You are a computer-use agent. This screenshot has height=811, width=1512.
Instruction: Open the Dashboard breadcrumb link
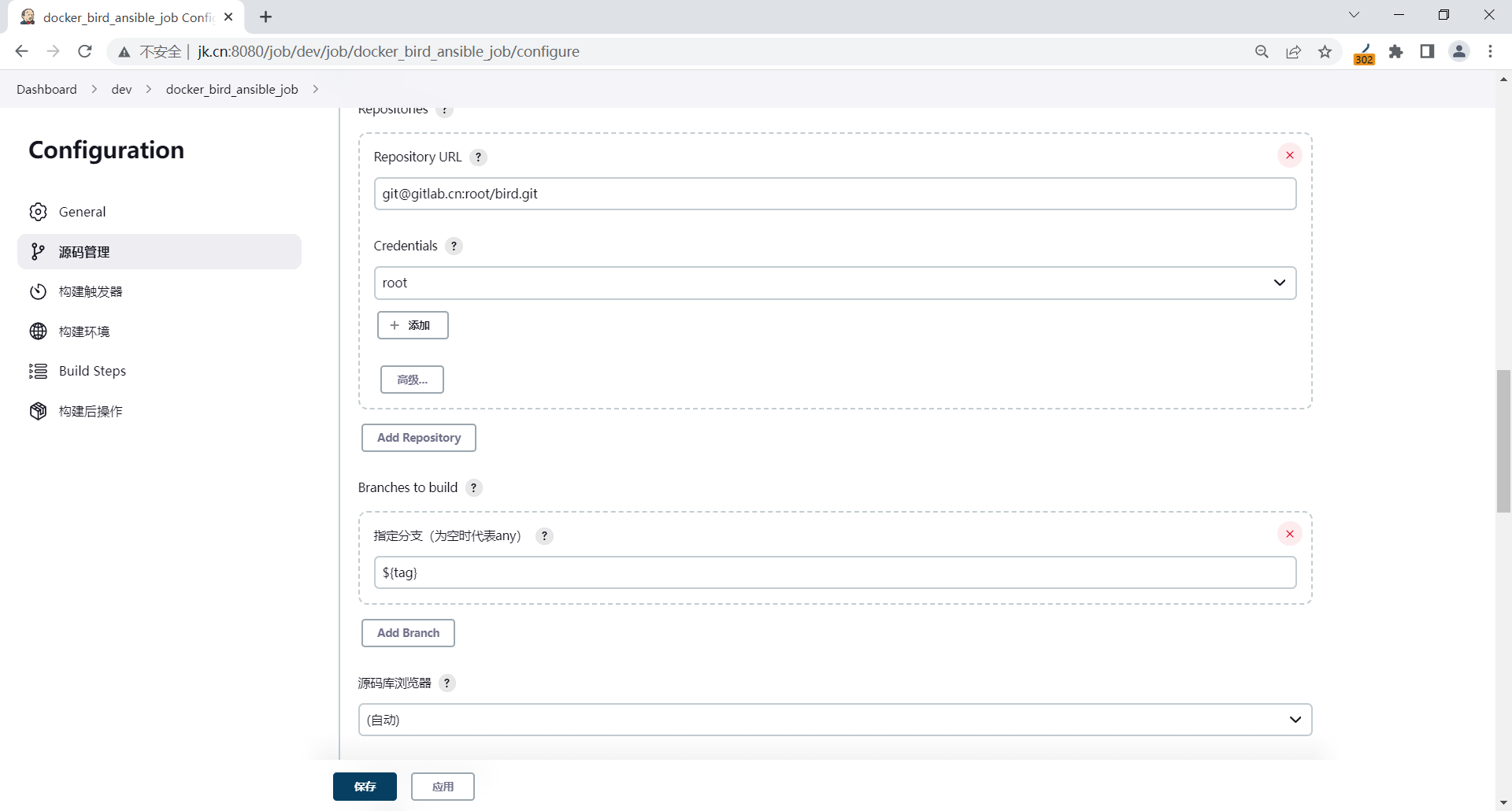tap(46, 89)
